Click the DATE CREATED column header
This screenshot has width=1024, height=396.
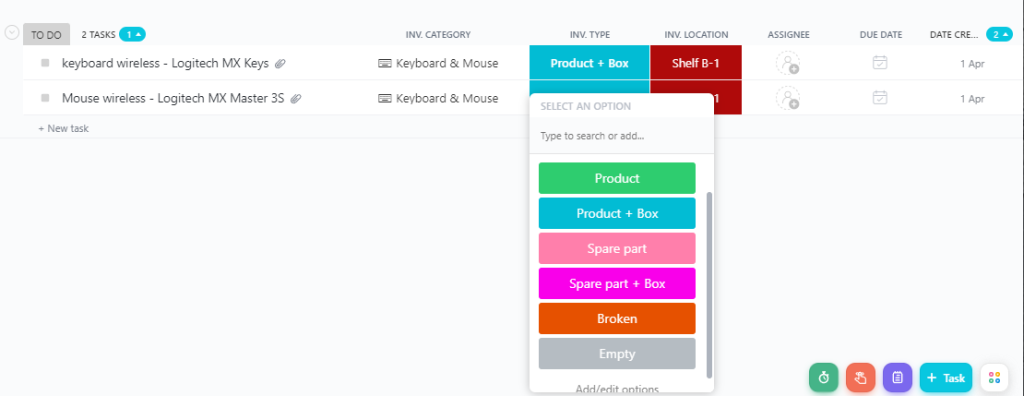(x=953, y=35)
